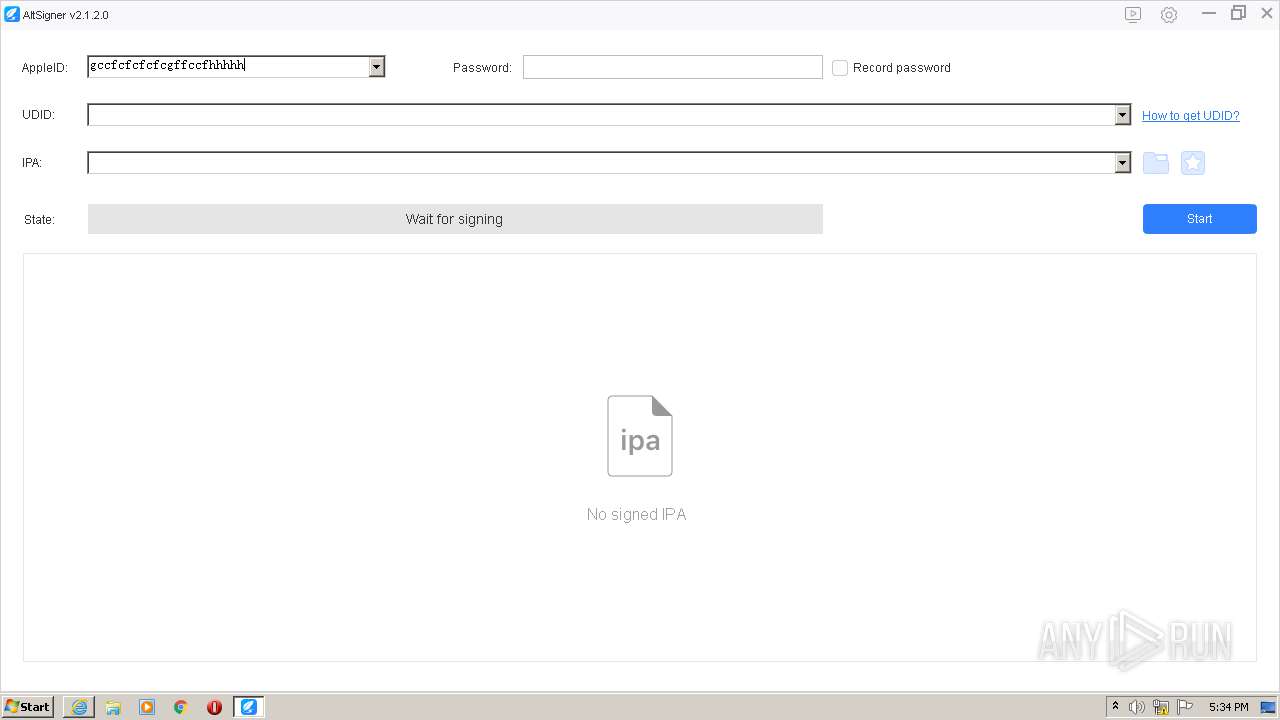Launch Google Chrome from taskbar
The width and height of the screenshot is (1280, 720).
point(181,707)
